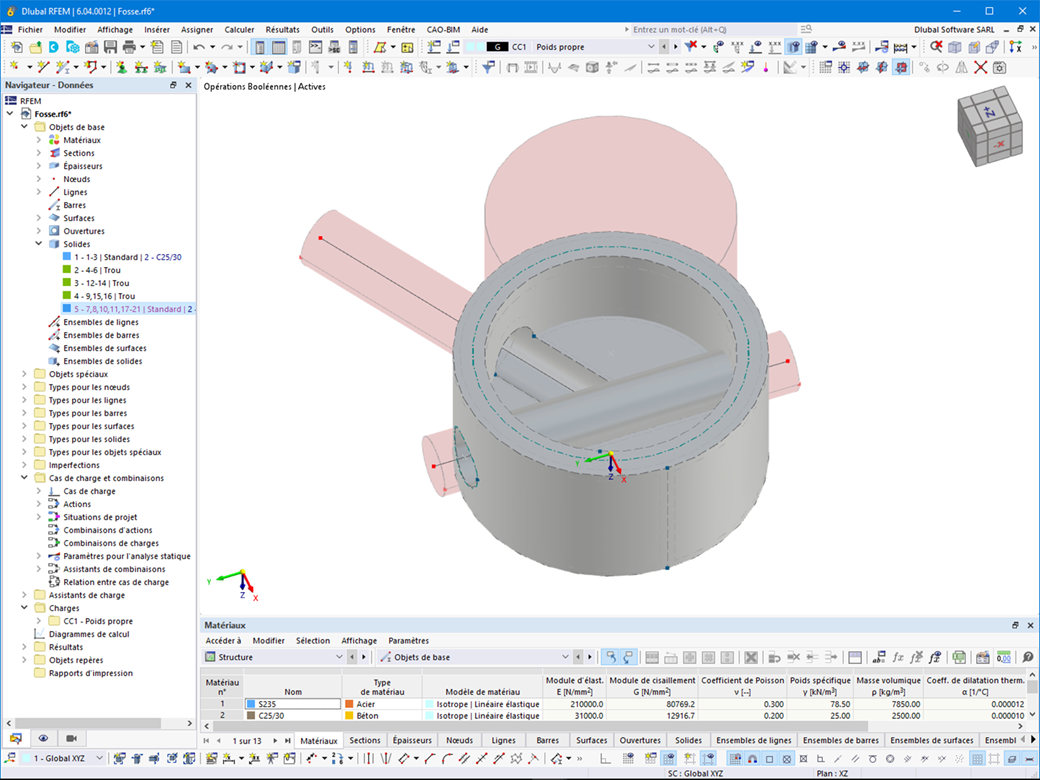Redo the last action

[227, 47]
